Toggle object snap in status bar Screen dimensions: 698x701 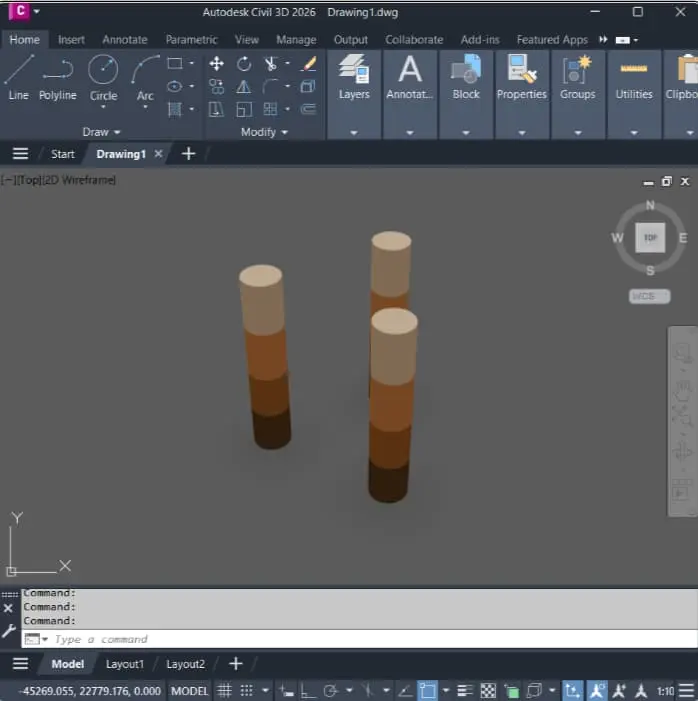pyautogui.click(x=428, y=691)
